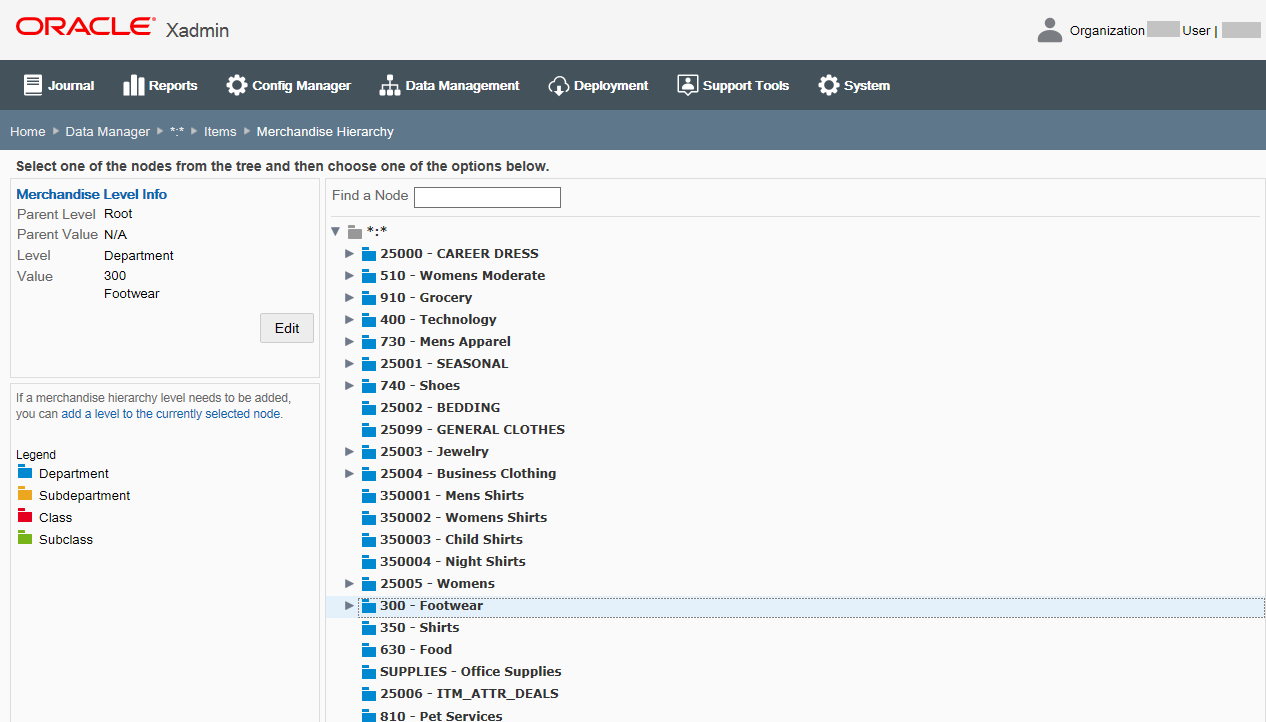Screen dimensions: 1266x722
Task: Expand the 25004 - Business Clothing node
Action: click(x=350, y=473)
